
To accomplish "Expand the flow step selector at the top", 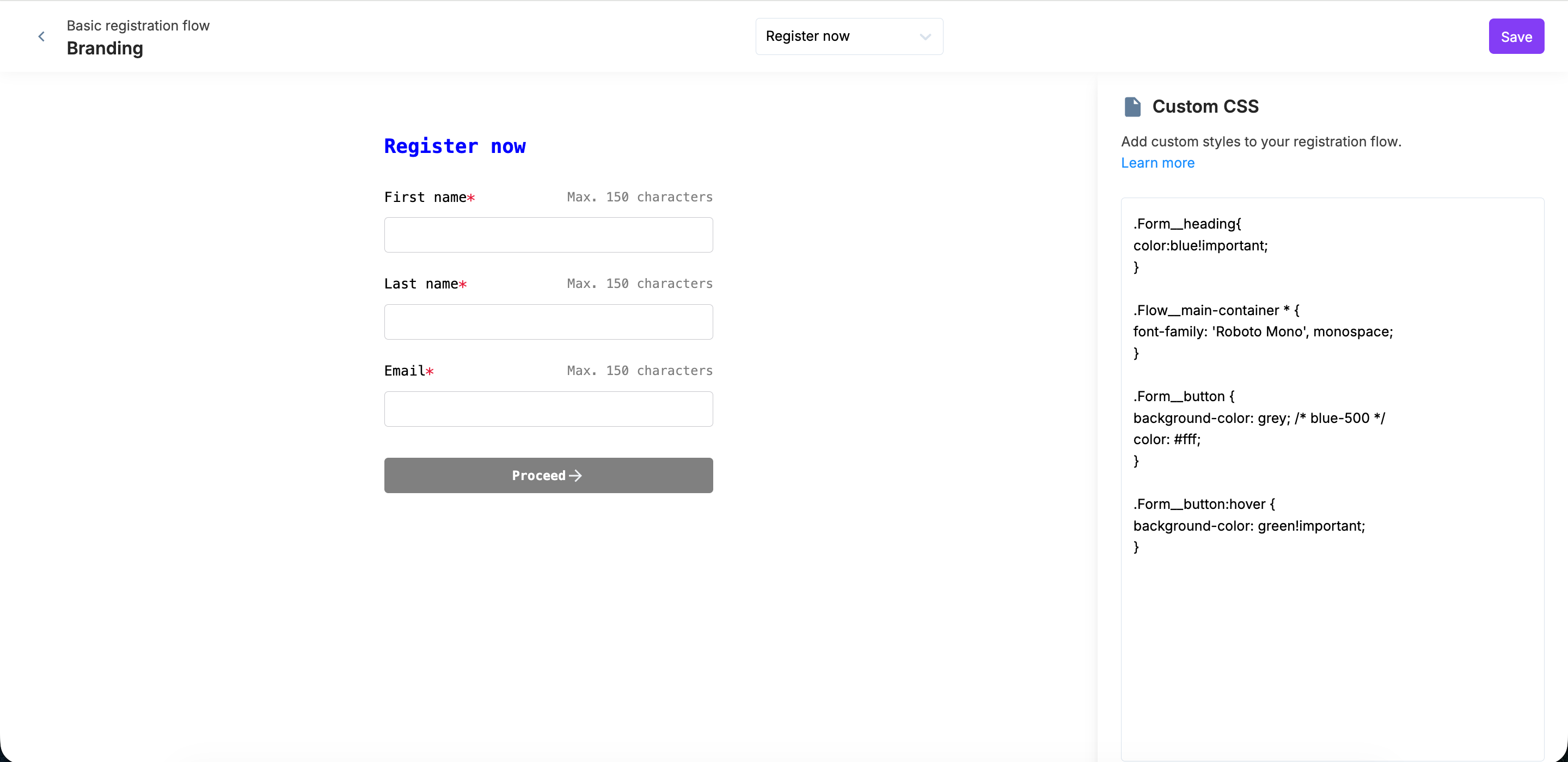I will click(x=849, y=36).
